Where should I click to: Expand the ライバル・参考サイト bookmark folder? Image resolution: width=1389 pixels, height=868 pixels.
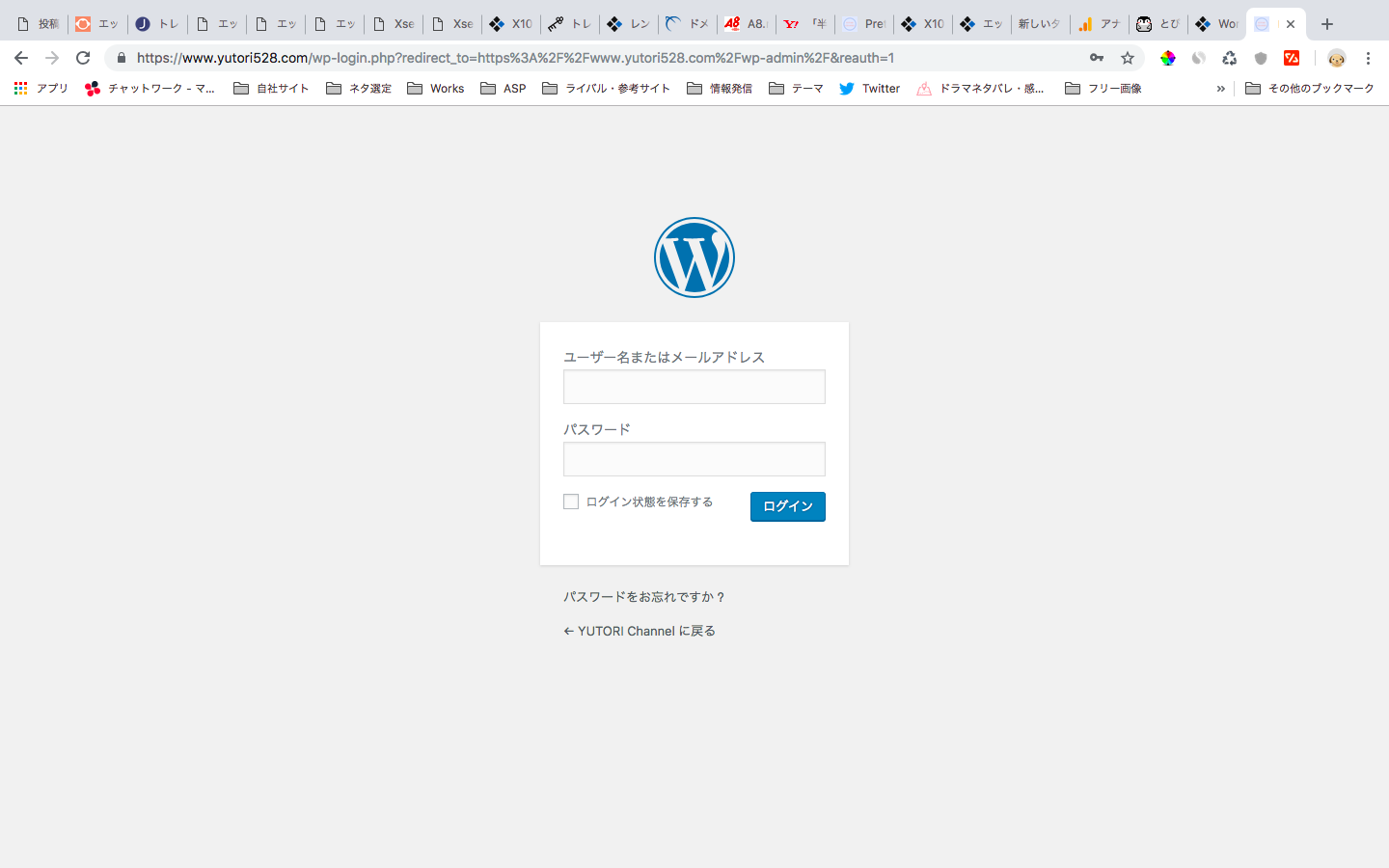(607, 89)
